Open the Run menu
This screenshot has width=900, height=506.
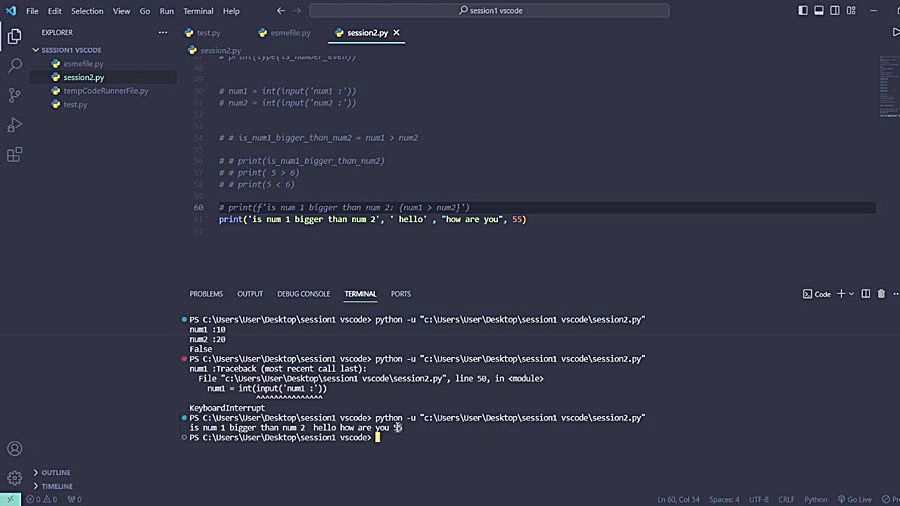[166, 11]
